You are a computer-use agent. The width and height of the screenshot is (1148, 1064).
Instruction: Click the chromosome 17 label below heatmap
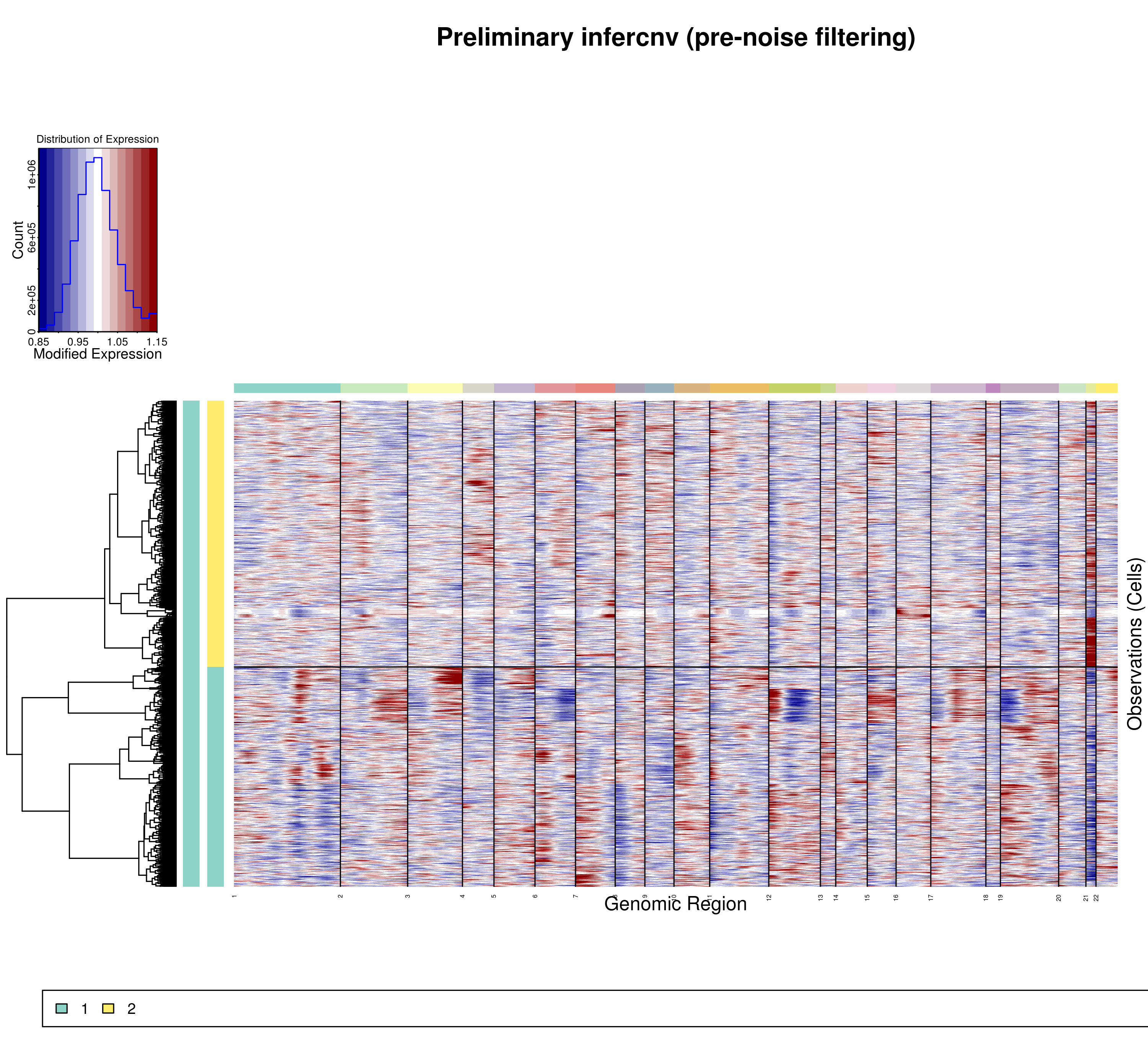[930, 898]
